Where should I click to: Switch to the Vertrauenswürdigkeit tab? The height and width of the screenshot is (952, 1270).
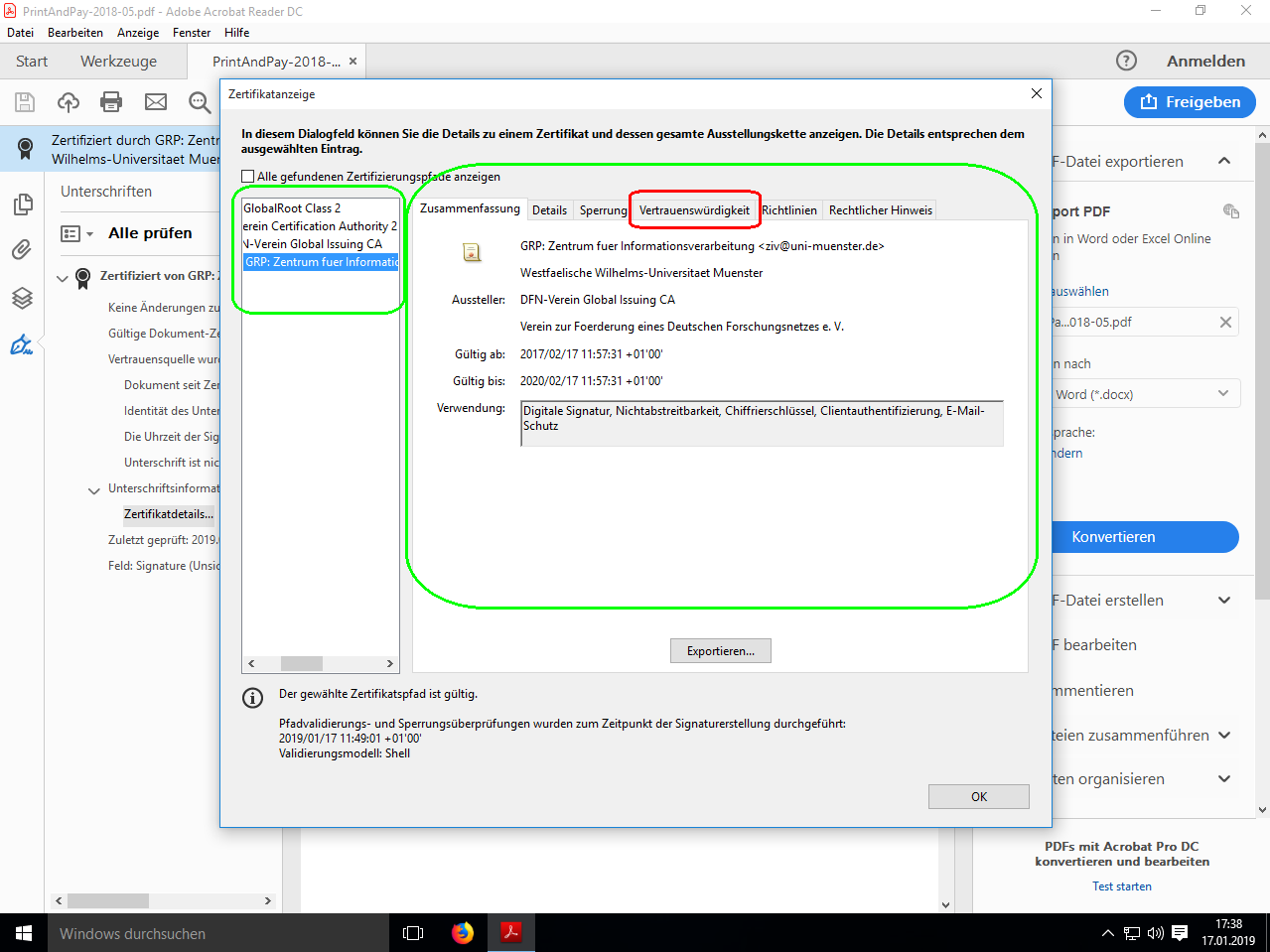pyautogui.click(x=694, y=210)
